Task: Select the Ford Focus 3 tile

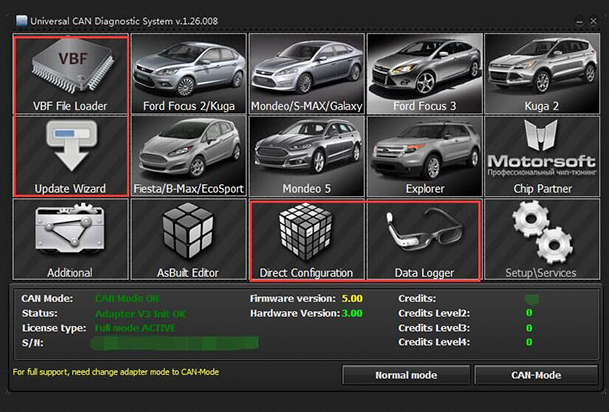Action: (425, 74)
